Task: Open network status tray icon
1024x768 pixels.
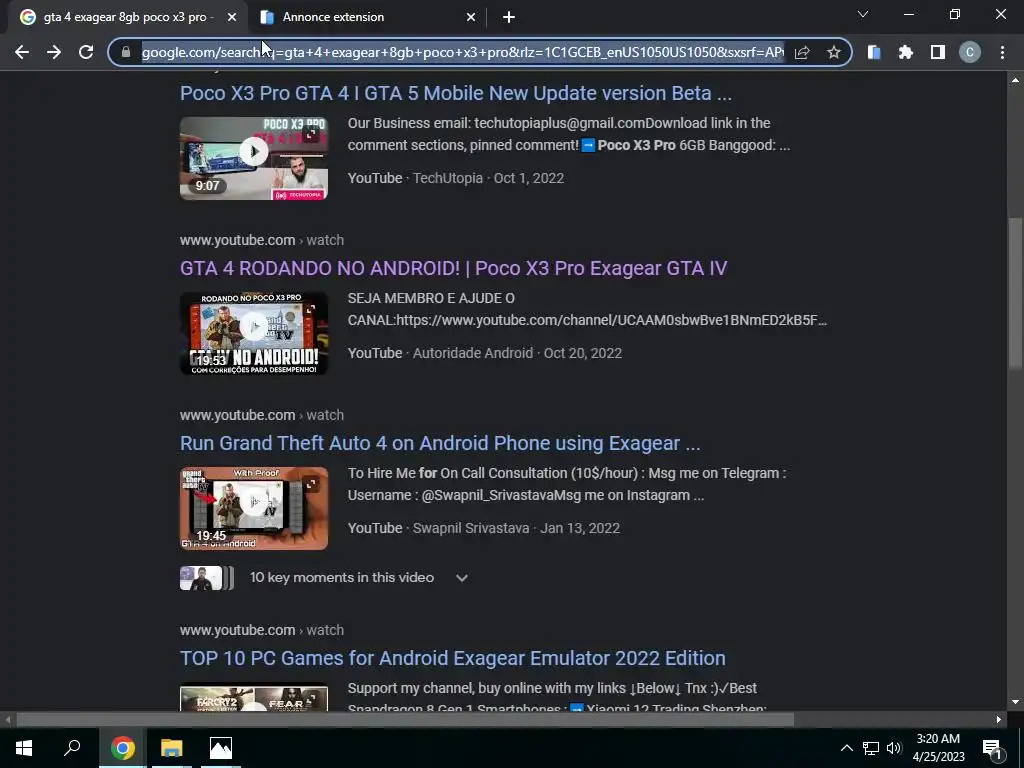Action: pos(871,748)
